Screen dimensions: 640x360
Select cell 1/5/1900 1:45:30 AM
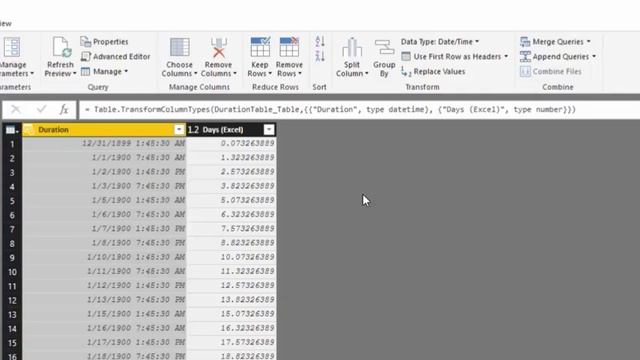pyautogui.click(x=104, y=200)
